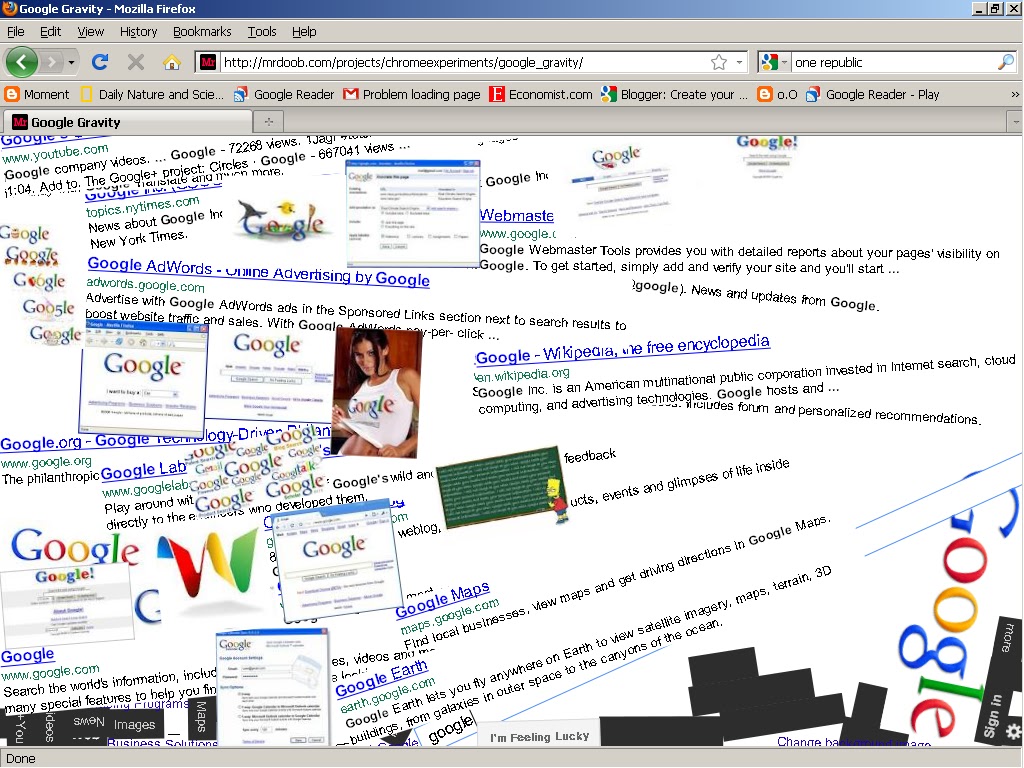The width and height of the screenshot is (1024, 768).
Task: Open a new tab with plus button
Action: pos(268,121)
